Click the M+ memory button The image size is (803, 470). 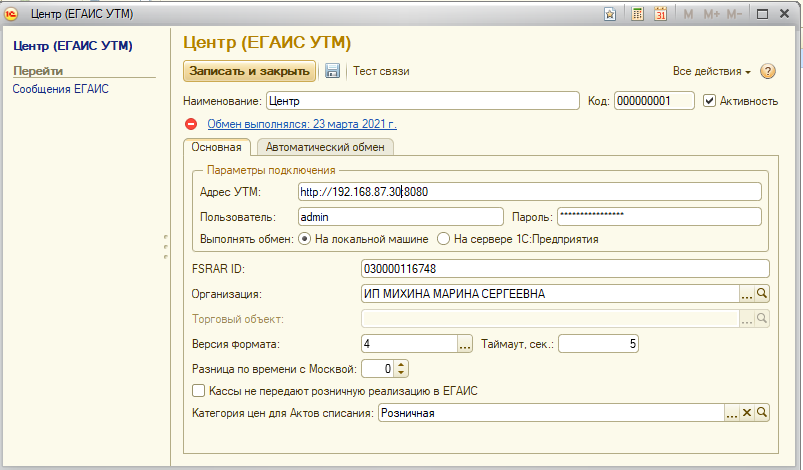[711, 14]
